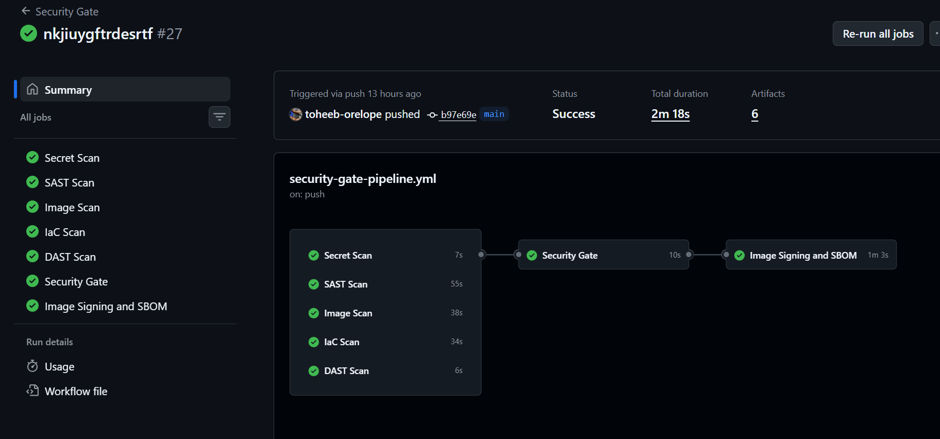Click the home icon next to Summary
Image resolution: width=940 pixels, height=439 pixels.
click(32, 90)
